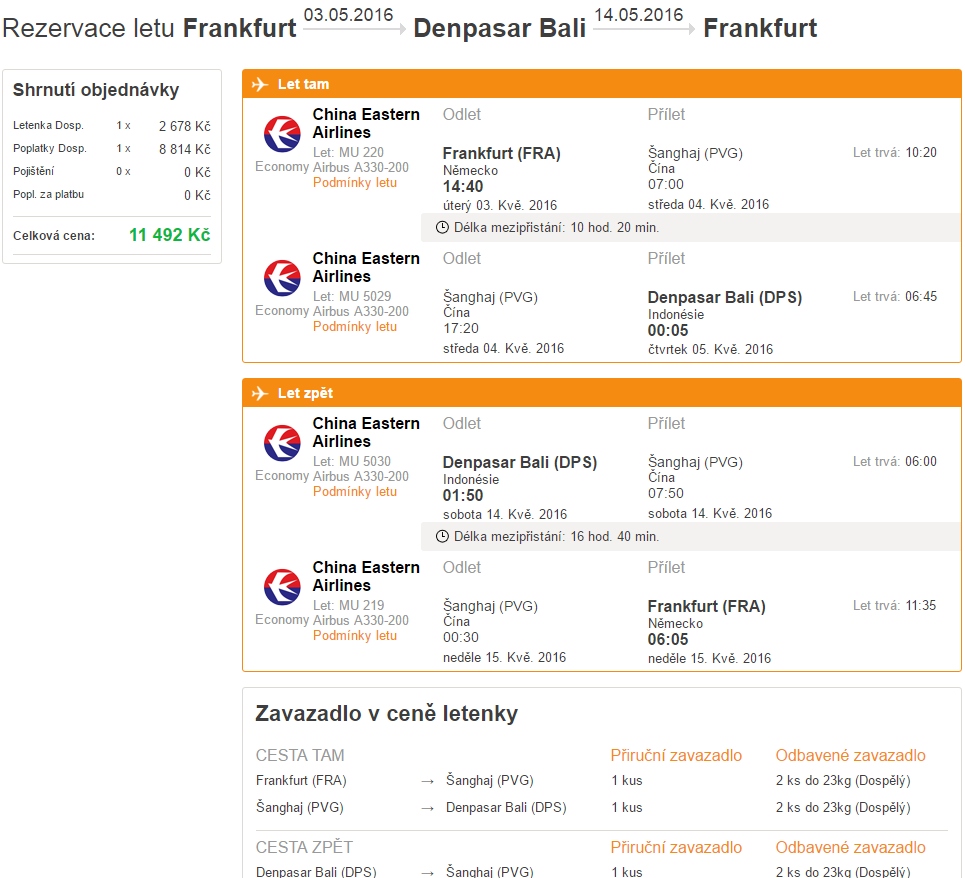Image resolution: width=965 pixels, height=878 pixels.
Task: Click the Pojištění row label
Action: point(33,171)
